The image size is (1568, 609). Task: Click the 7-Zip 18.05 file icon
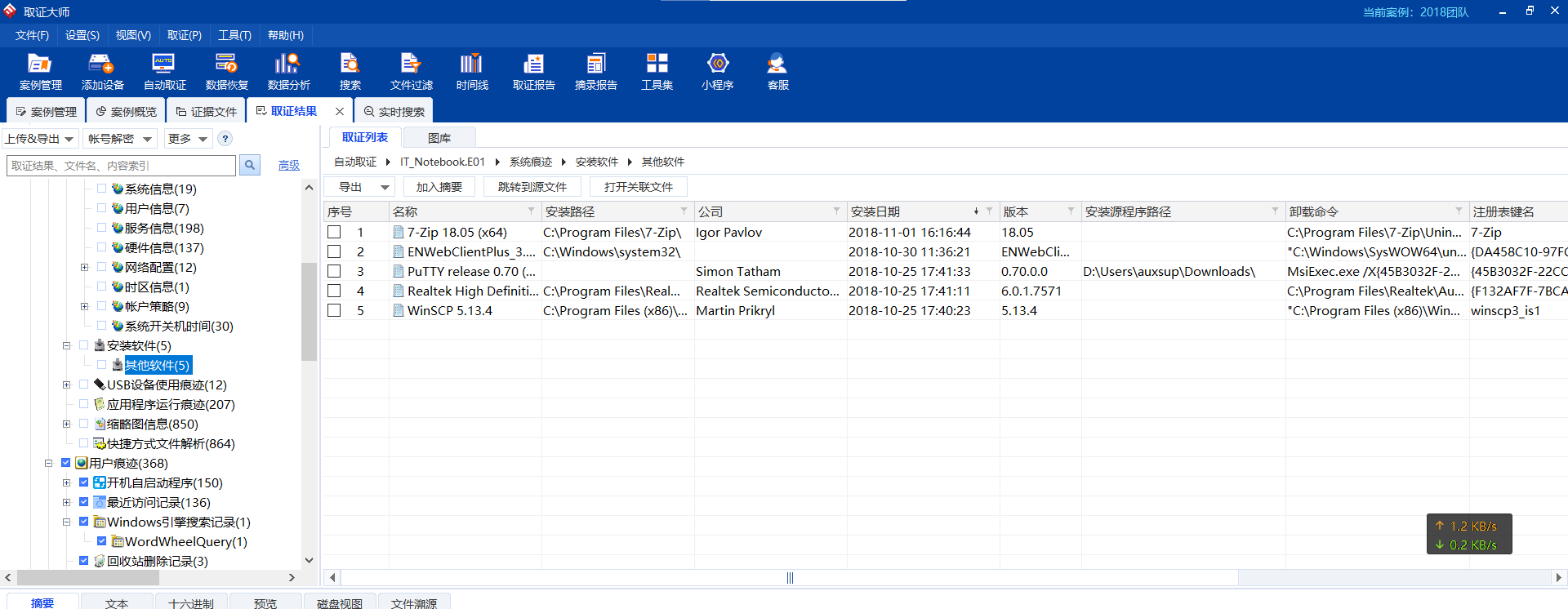399,232
